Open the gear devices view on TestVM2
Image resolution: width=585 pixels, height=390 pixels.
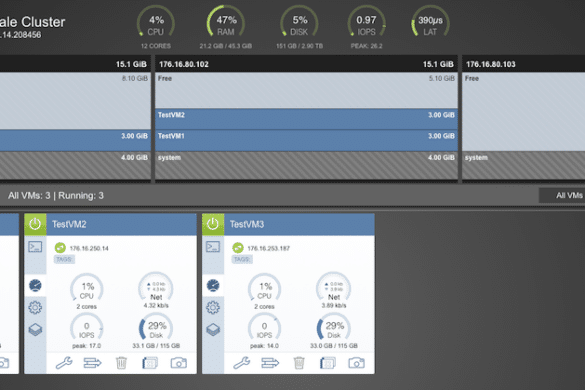[35, 308]
